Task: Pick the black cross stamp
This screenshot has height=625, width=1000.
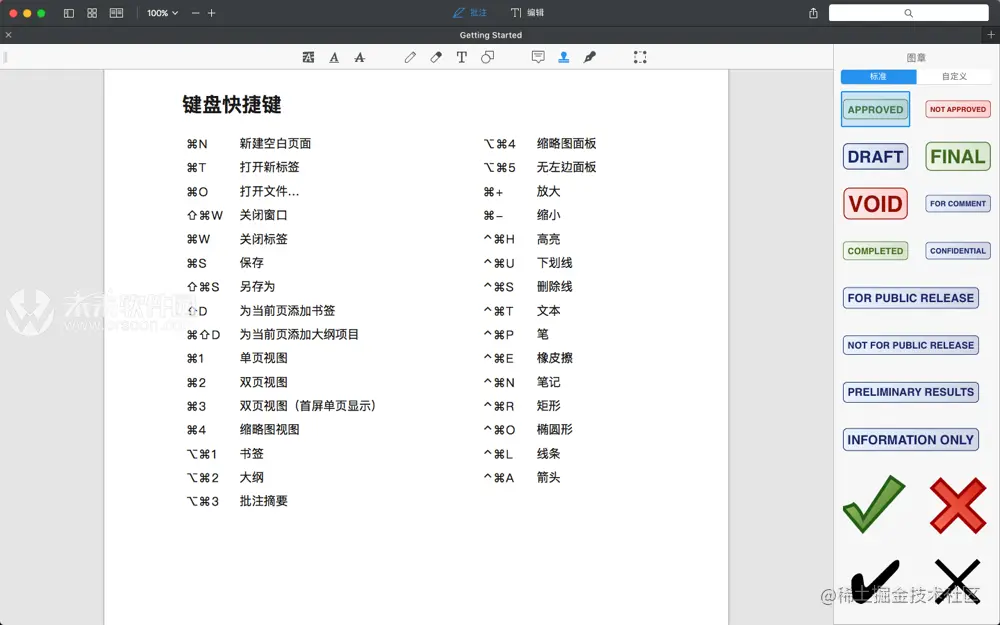Action: click(957, 582)
